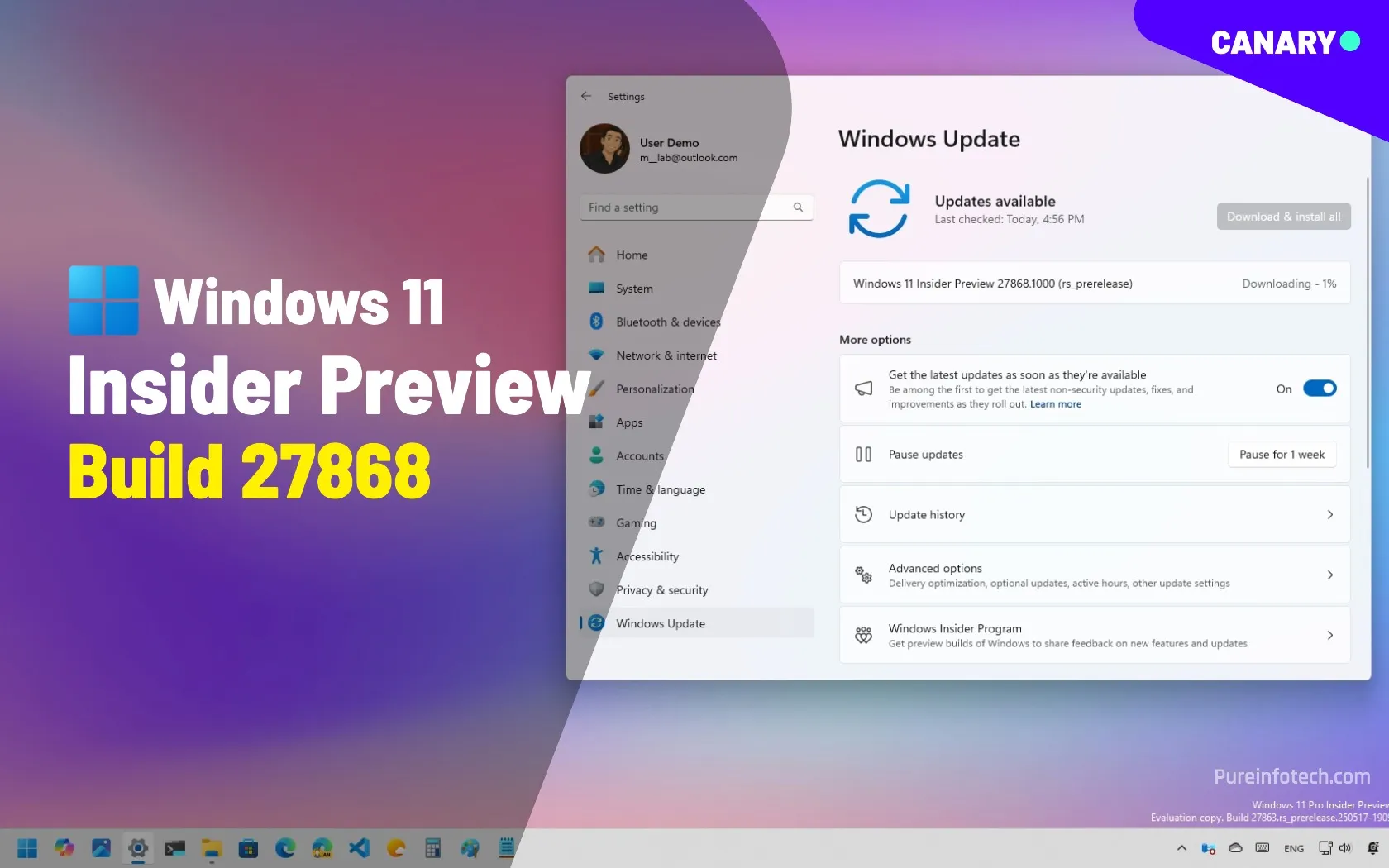Click the m_lab@outlook.com account email
Image resolution: width=1389 pixels, height=868 pixels.
688,158
